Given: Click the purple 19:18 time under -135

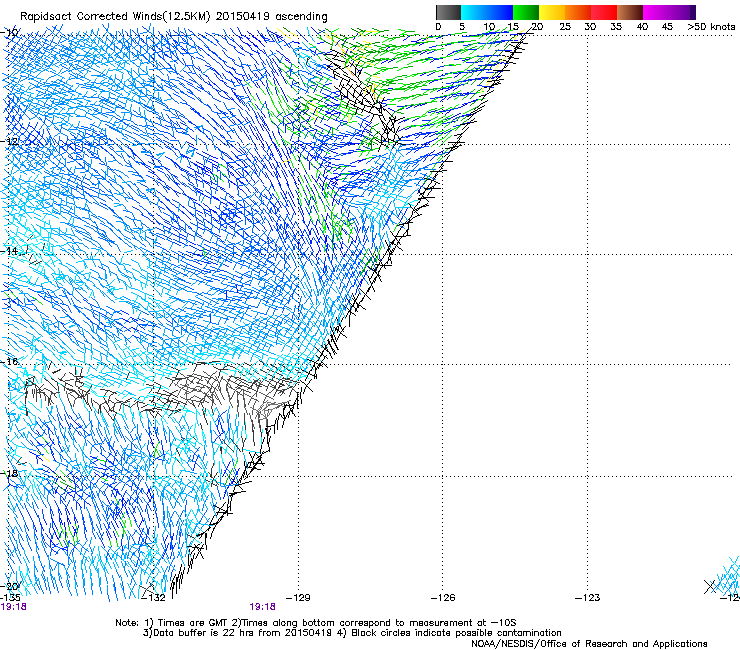Looking at the screenshot, I should point(13,607).
